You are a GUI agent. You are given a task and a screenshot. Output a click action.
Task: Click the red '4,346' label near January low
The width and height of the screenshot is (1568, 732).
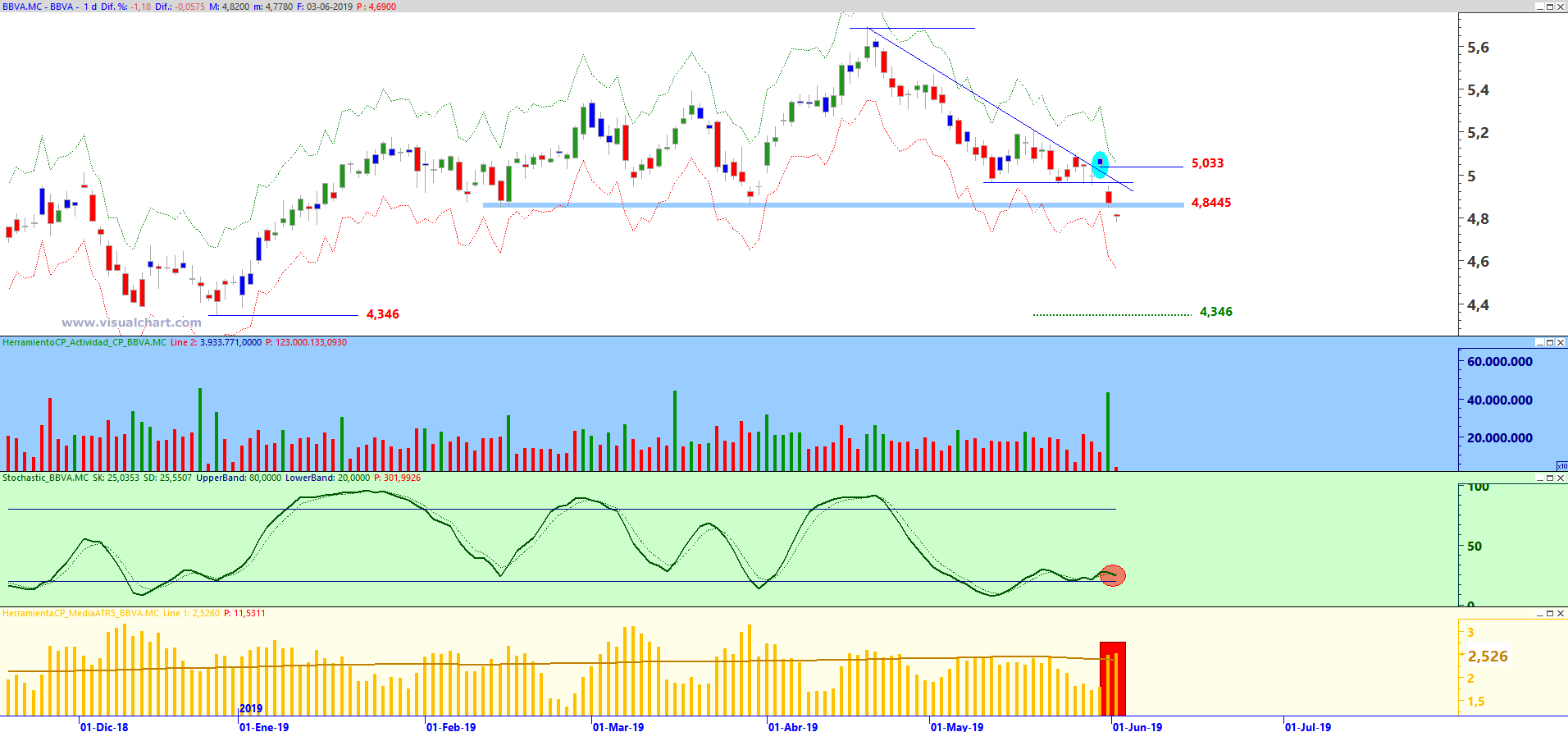coord(383,314)
